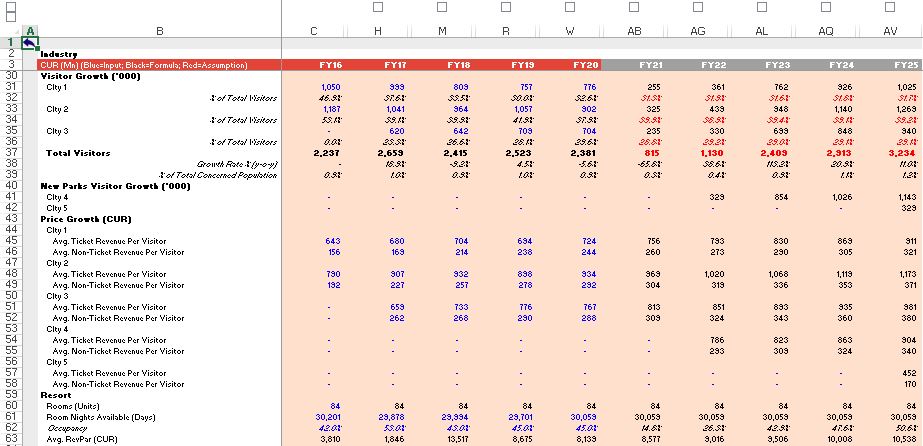
Task: Expand the column group above column AV
Action: point(890,7)
